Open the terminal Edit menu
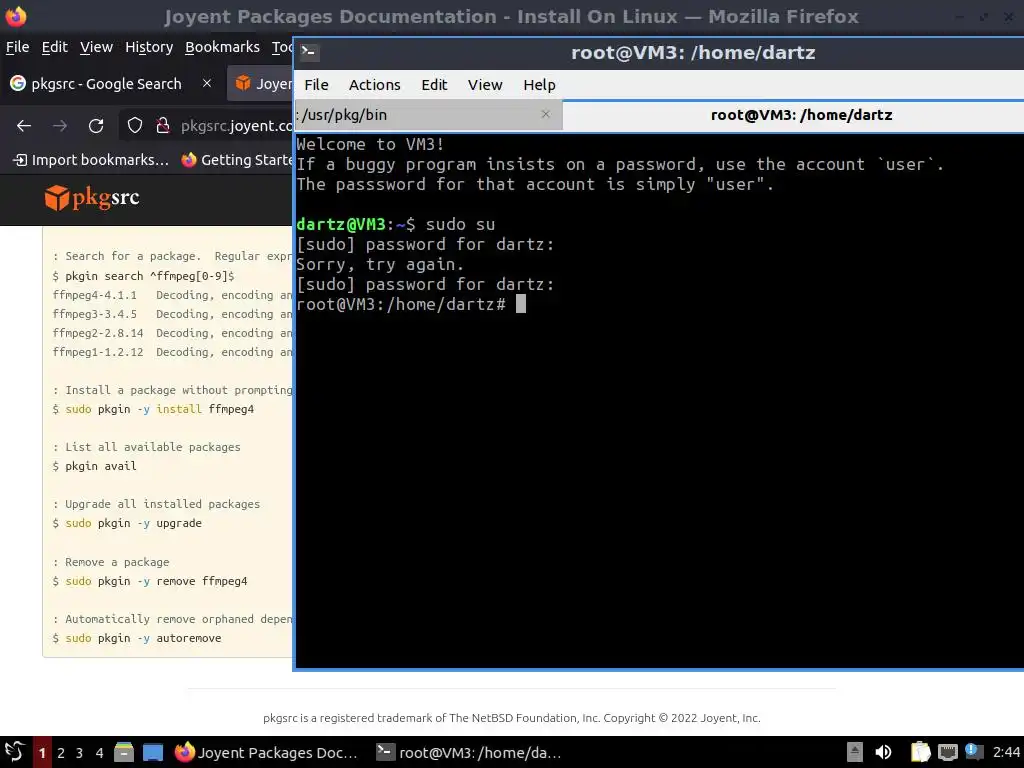This screenshot has width=1024, height=768. click(434, 85)
